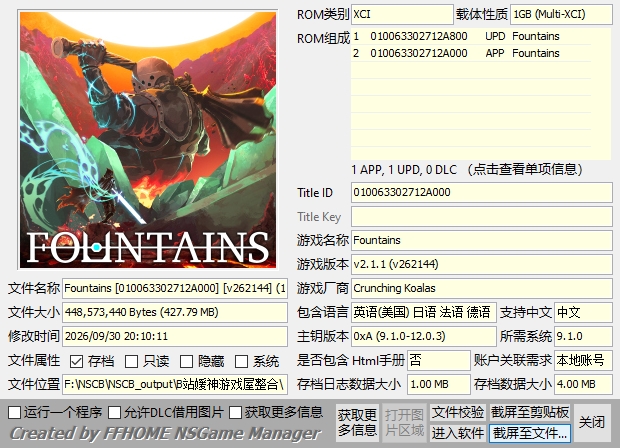The width and height of the screenshot is (620, 448).
Task: Toggle the 存档 archive attribute checkbox
Action: click(76, 361)
